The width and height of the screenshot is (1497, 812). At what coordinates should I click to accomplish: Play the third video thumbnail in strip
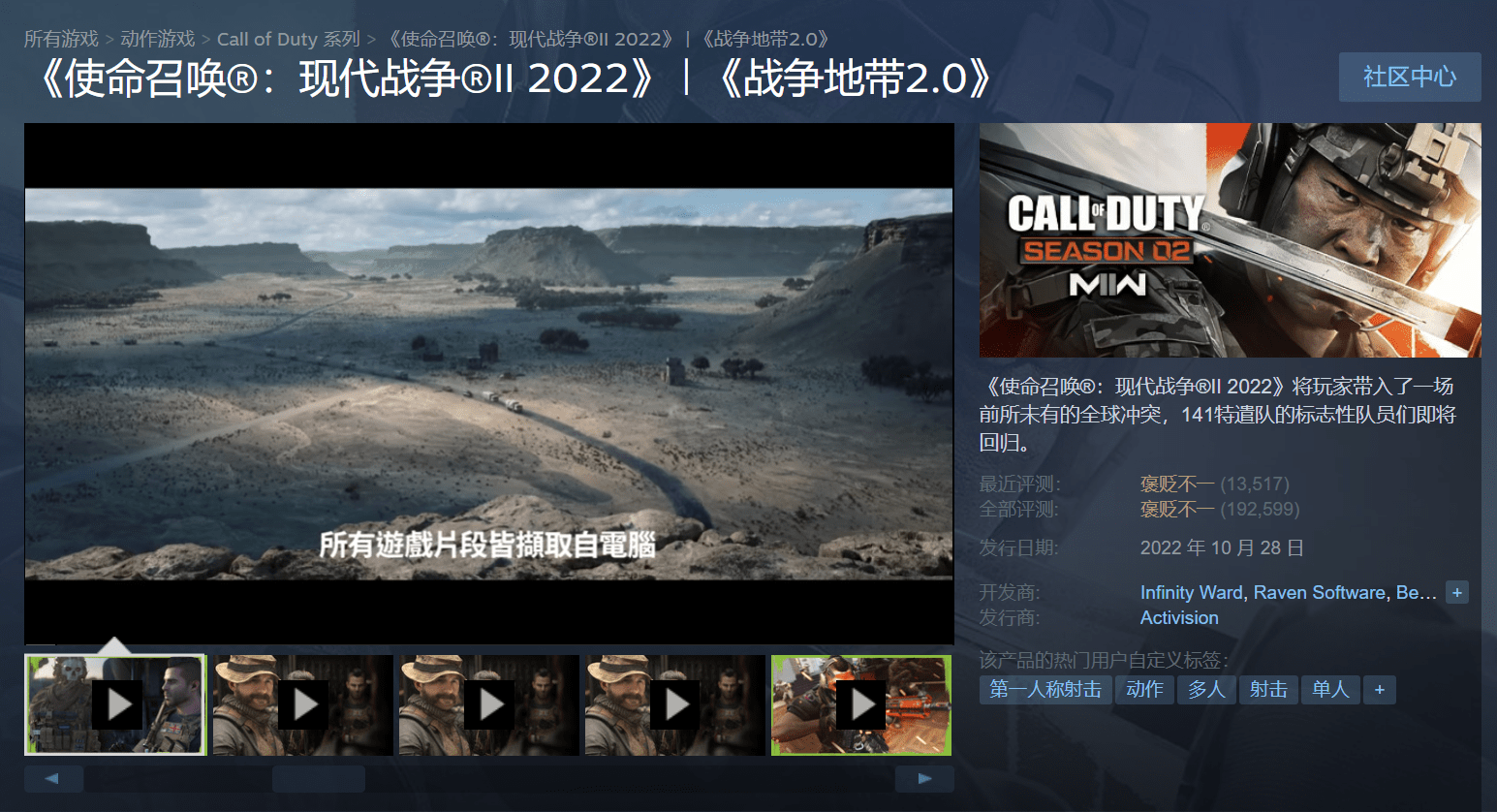click(x=489, y=705)
